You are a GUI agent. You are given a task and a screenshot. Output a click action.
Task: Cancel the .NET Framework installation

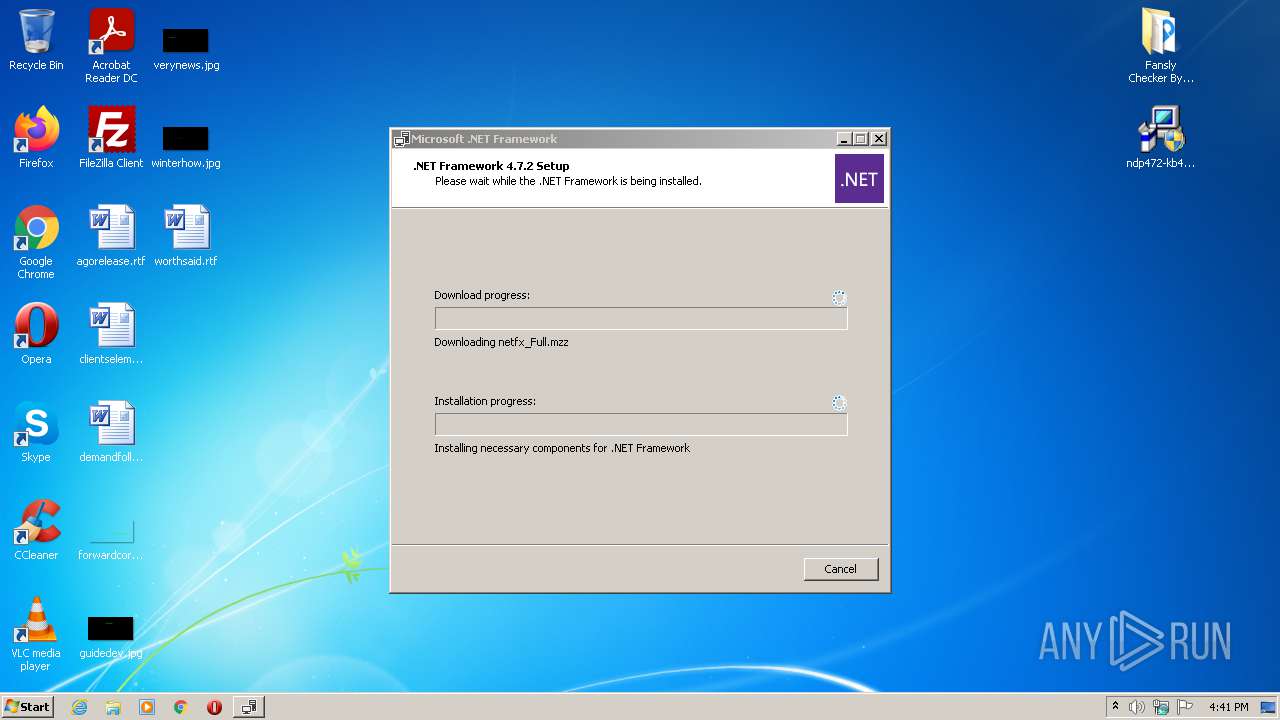point(841,569)
